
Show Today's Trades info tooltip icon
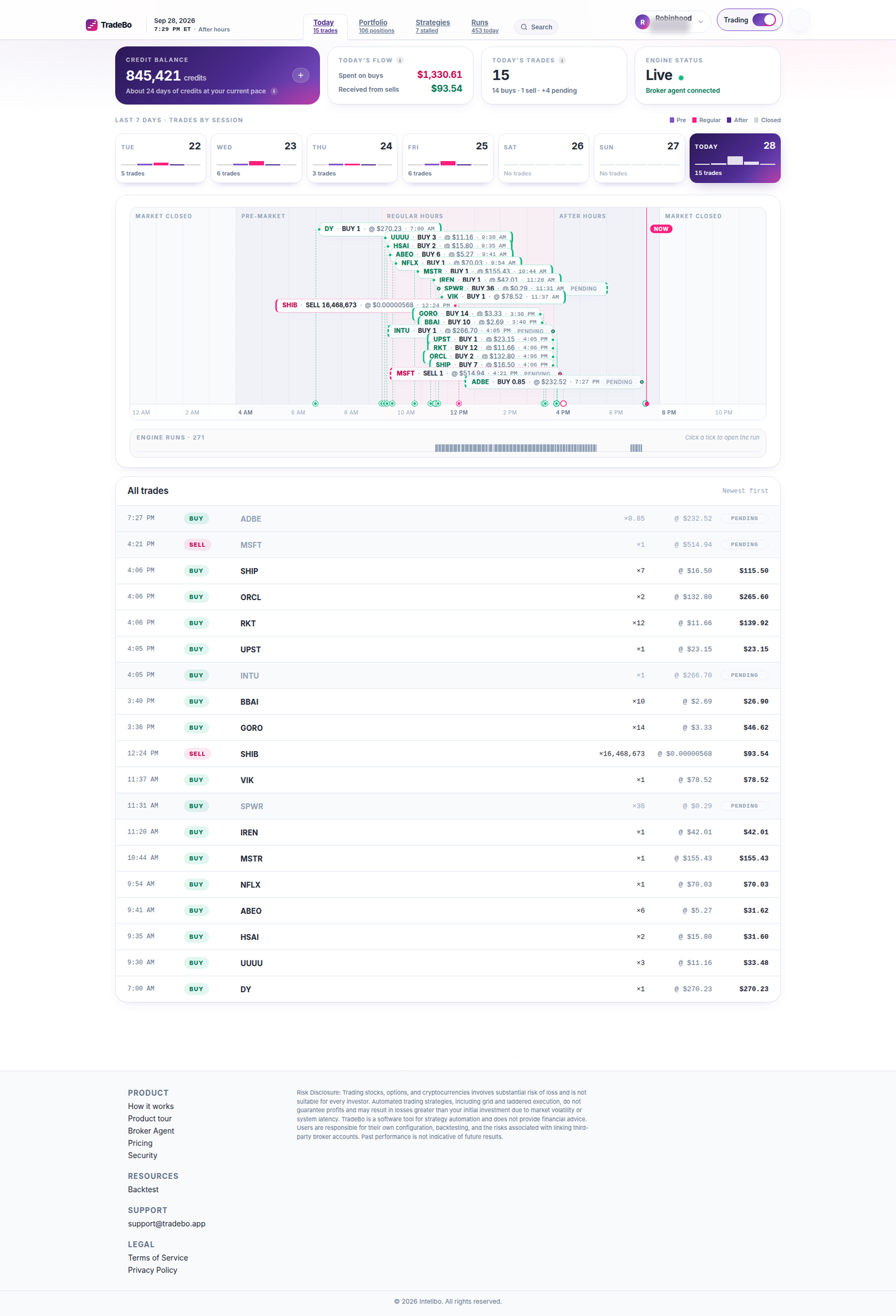pos(562,60)
